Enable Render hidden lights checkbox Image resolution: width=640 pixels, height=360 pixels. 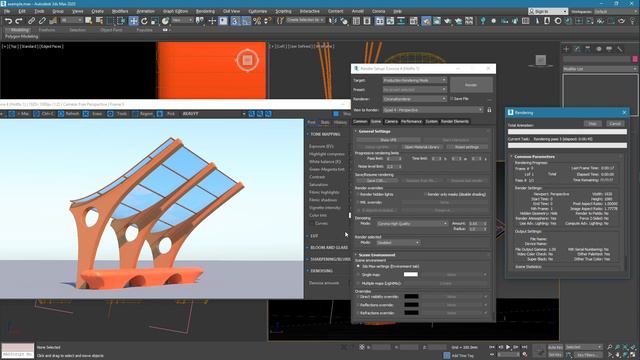(358, 194)
